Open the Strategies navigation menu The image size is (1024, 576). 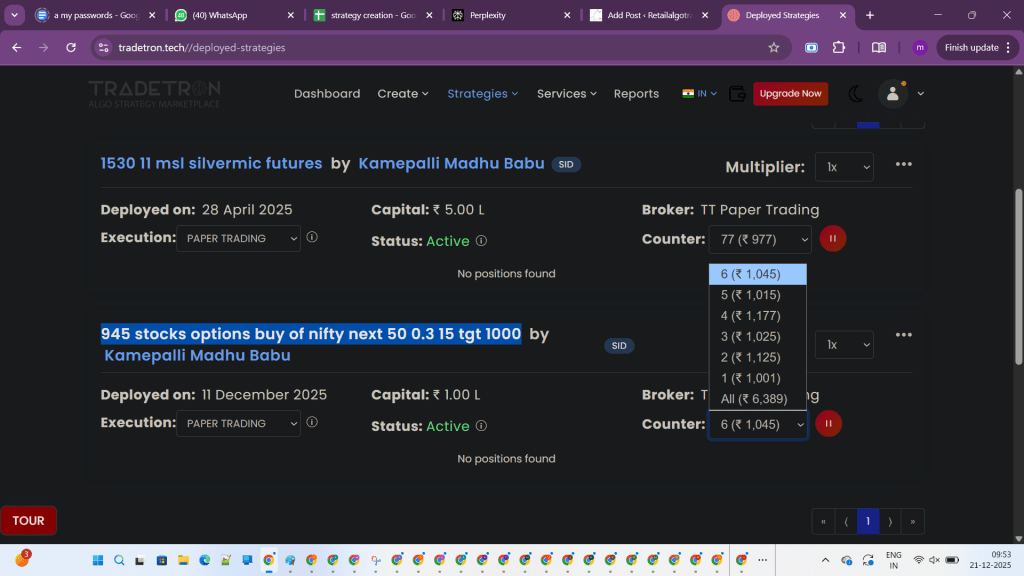pyautogui.click(x=482, y=94)
